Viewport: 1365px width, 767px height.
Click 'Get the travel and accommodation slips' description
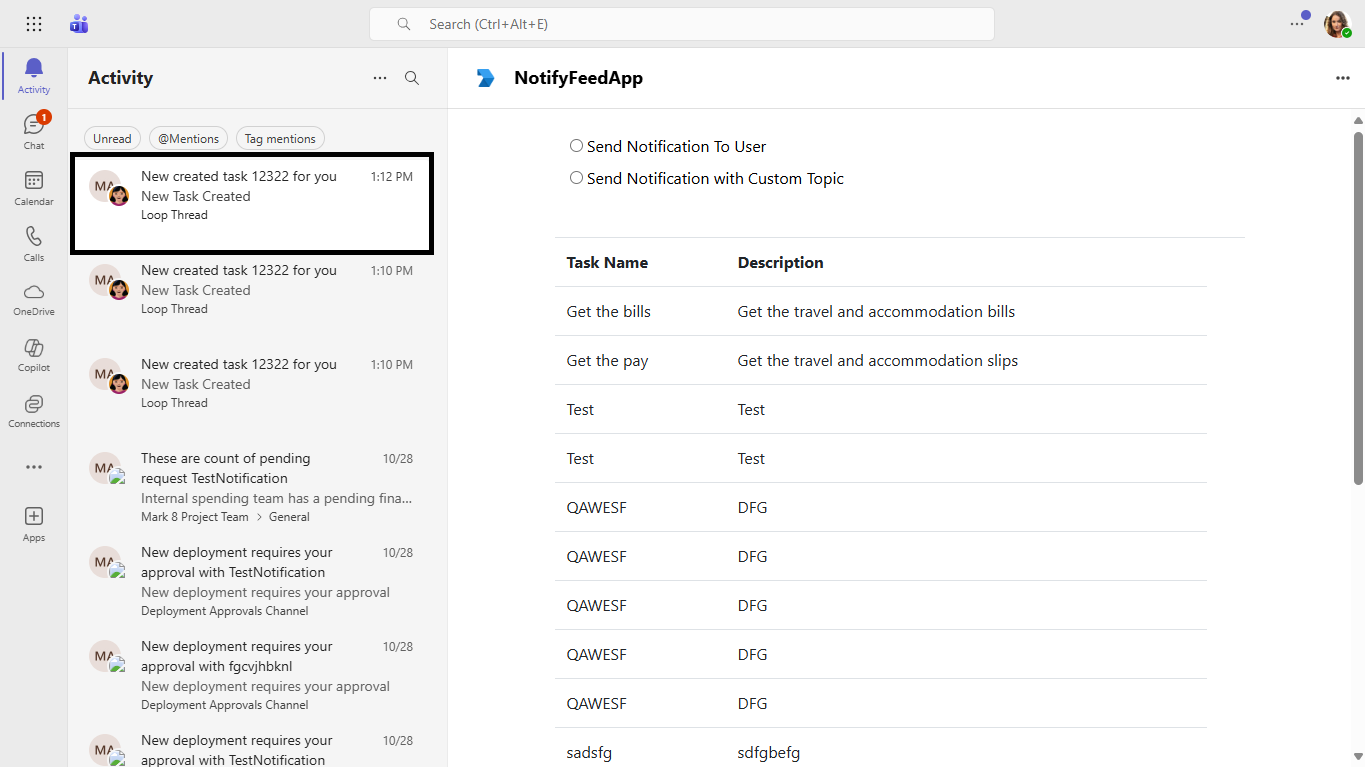point(878,360)
